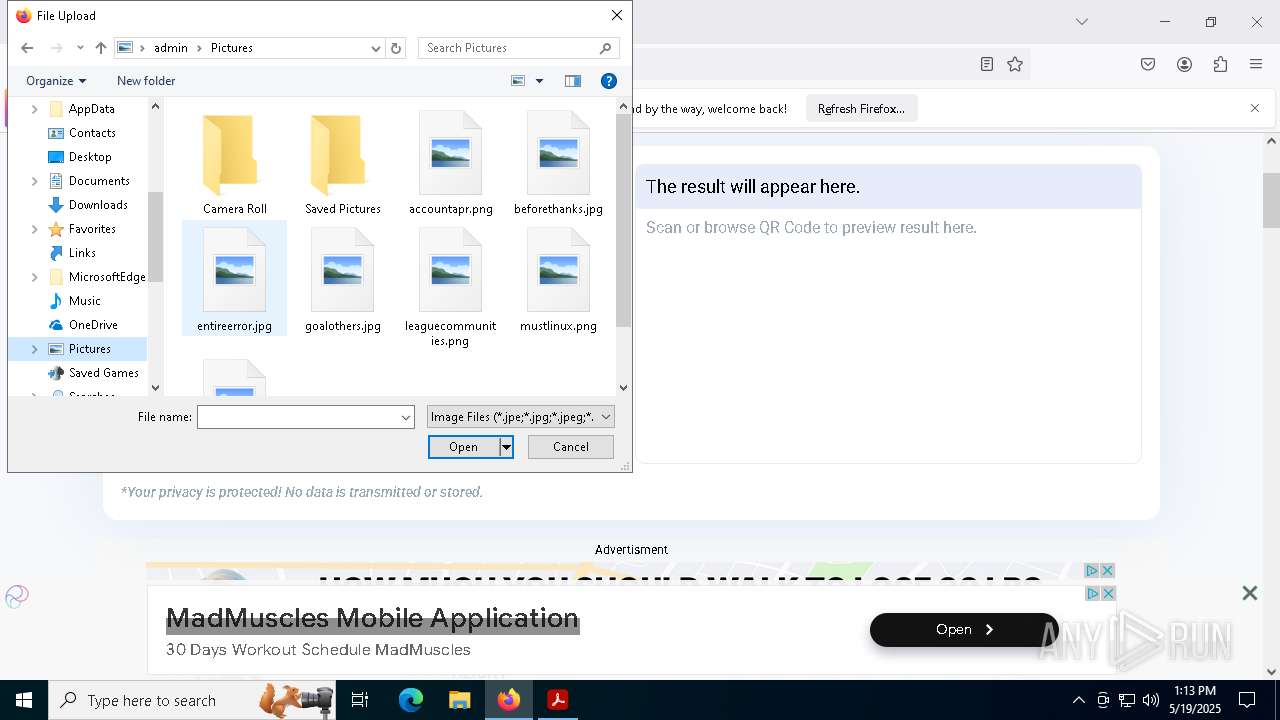This screenshot has height=720, width=1280.
Task: Open Adobe Acrobat from taskbar
Action: 558,700
